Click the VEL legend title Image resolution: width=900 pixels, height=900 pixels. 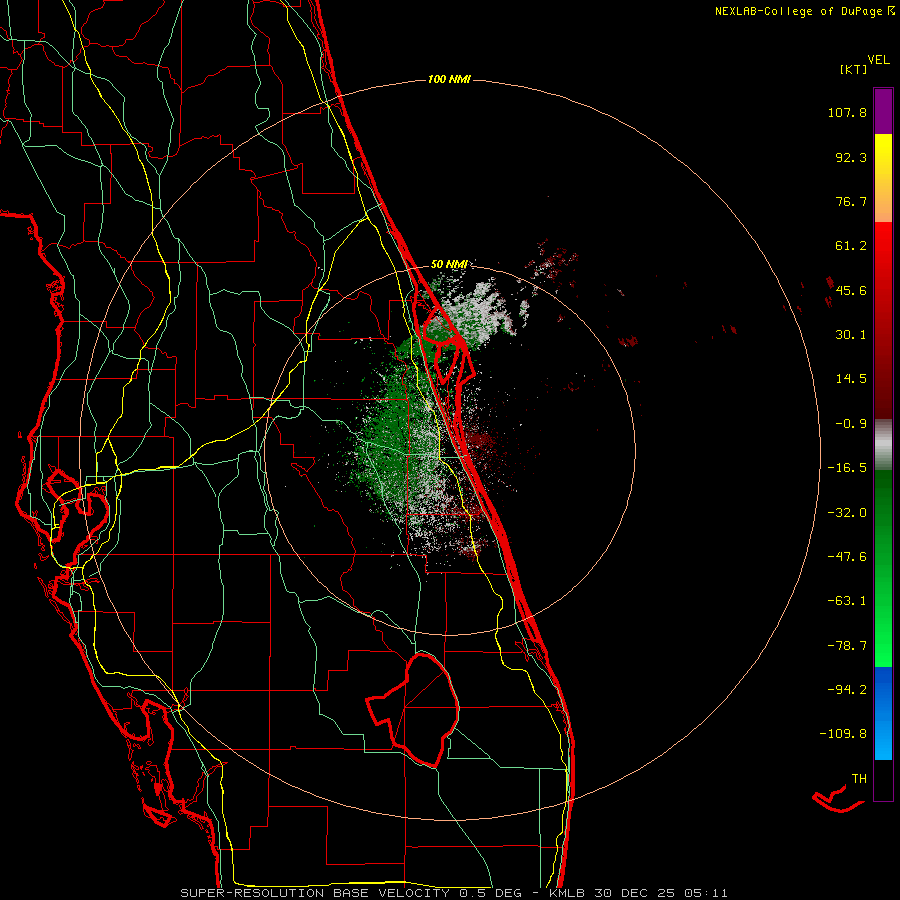878,59
